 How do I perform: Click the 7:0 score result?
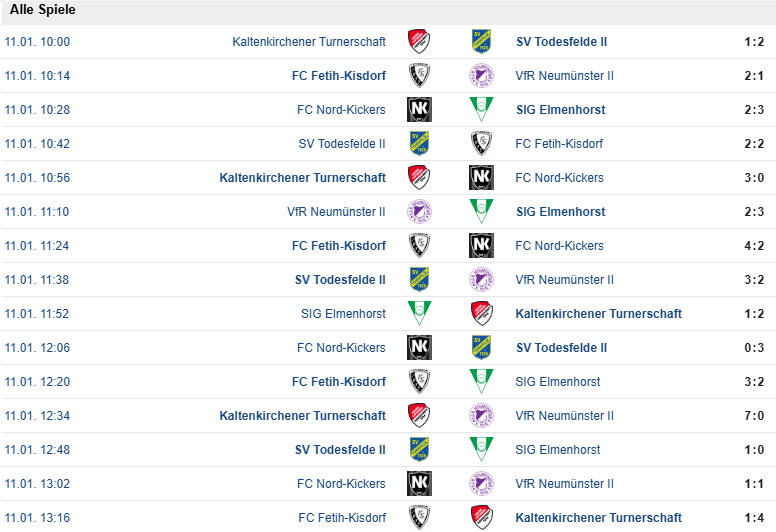[754, 416]
